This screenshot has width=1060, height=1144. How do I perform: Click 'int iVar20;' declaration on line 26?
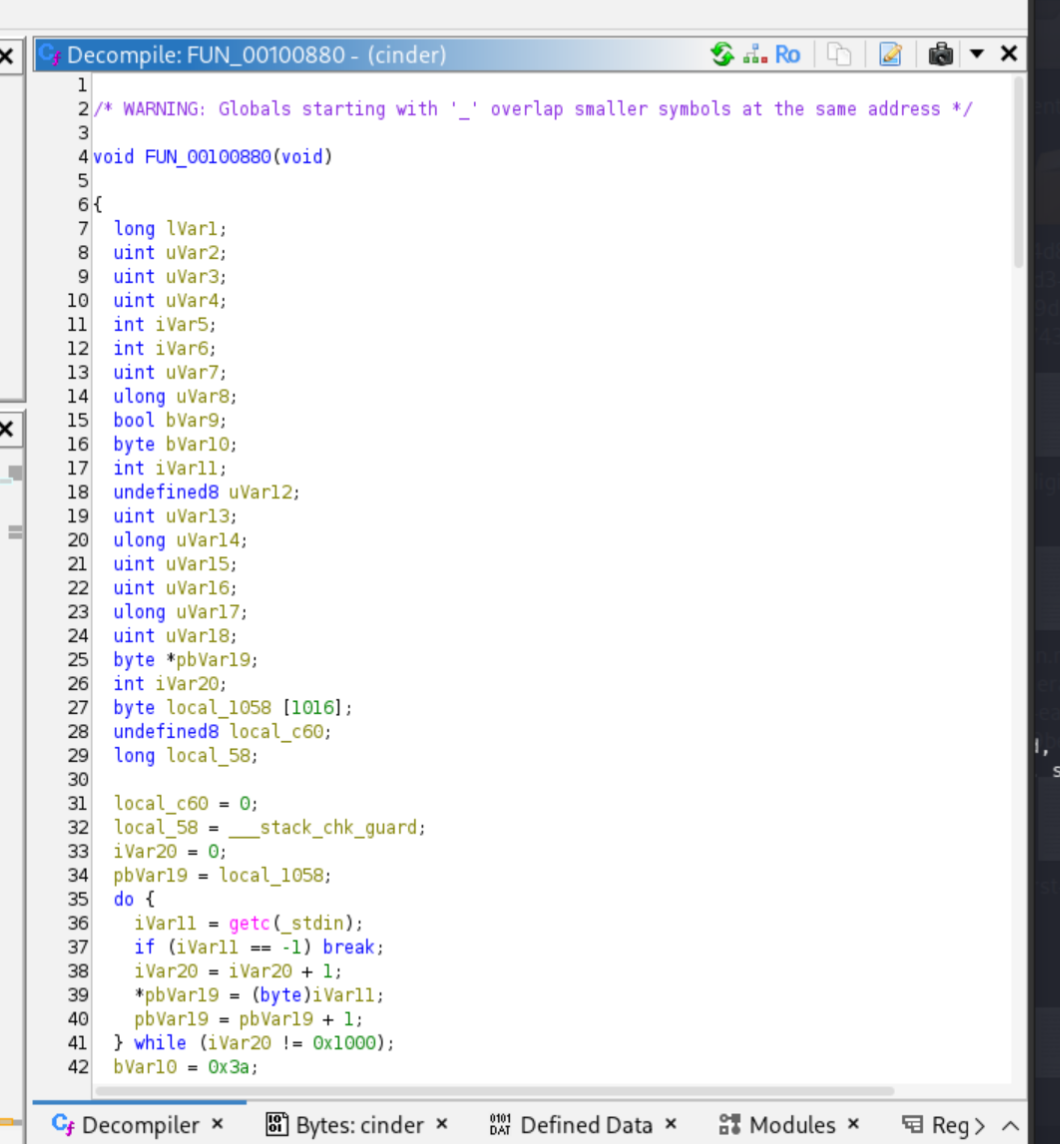(x=170, y=684)
